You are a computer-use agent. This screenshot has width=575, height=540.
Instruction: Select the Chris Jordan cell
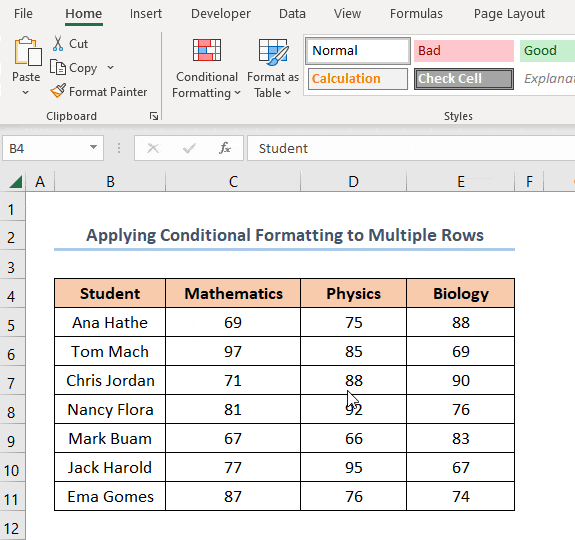(110, 380)
